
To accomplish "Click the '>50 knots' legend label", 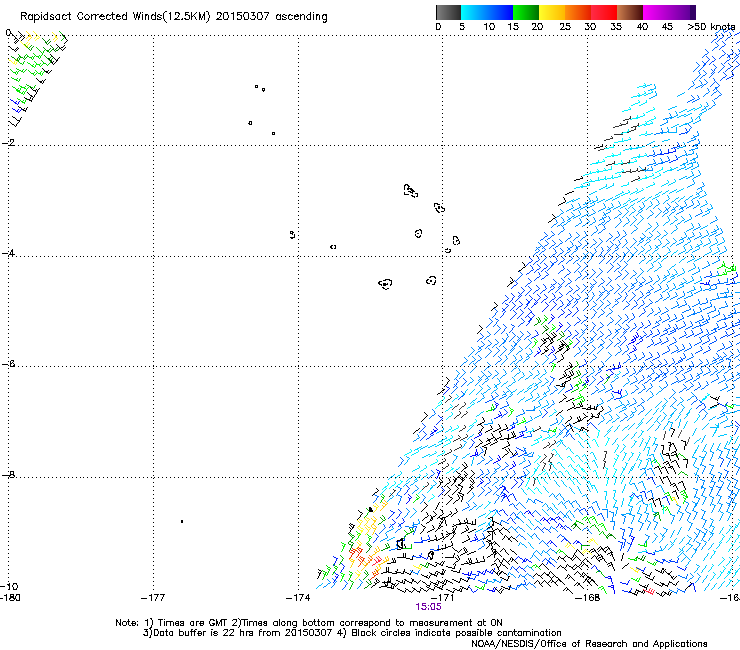I will (x=711, y=27).
